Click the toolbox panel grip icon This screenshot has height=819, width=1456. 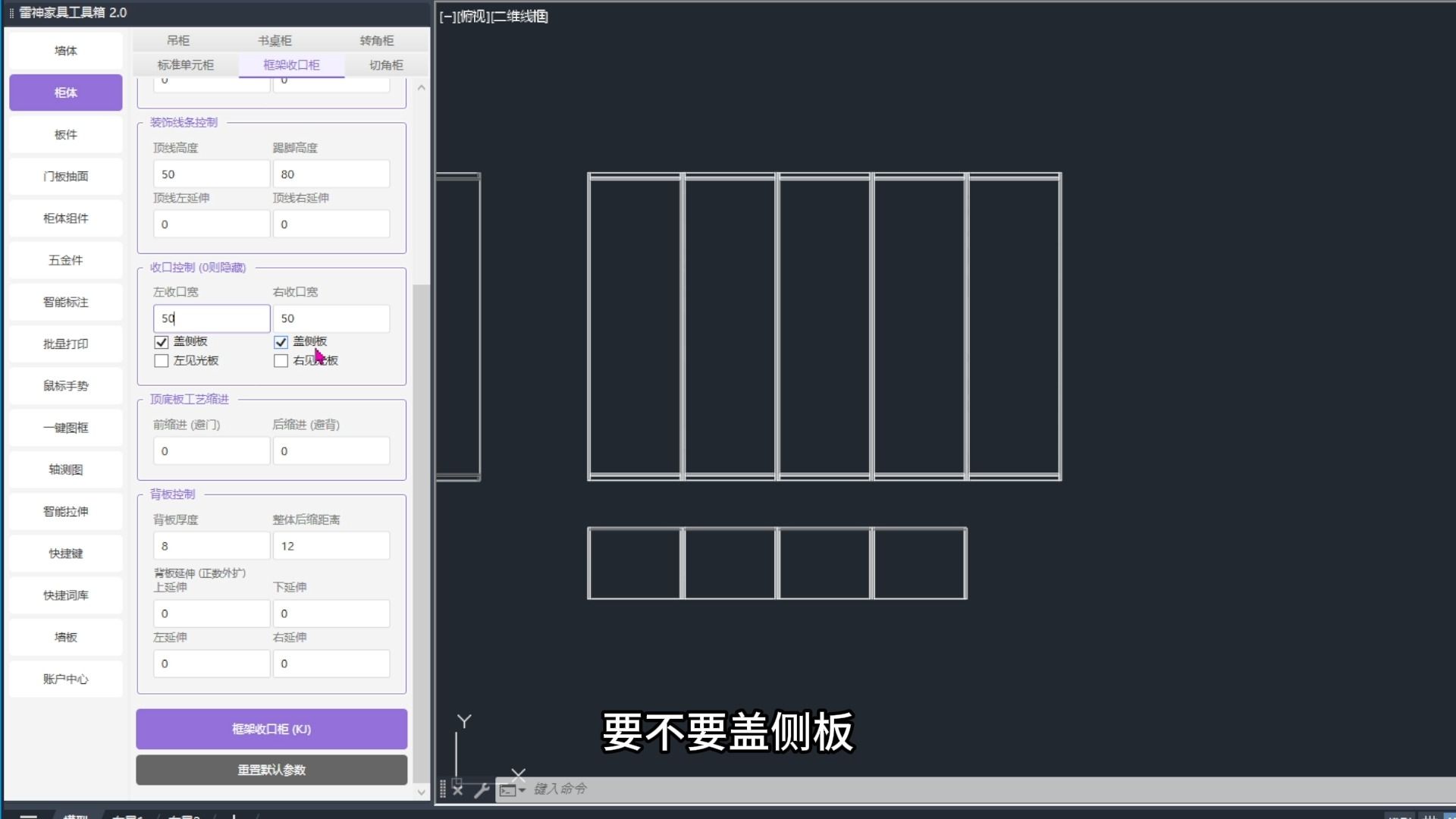(11, 13)
